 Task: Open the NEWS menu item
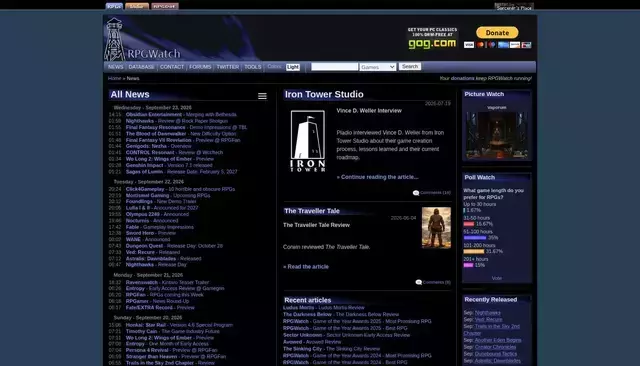click(116, 67)
